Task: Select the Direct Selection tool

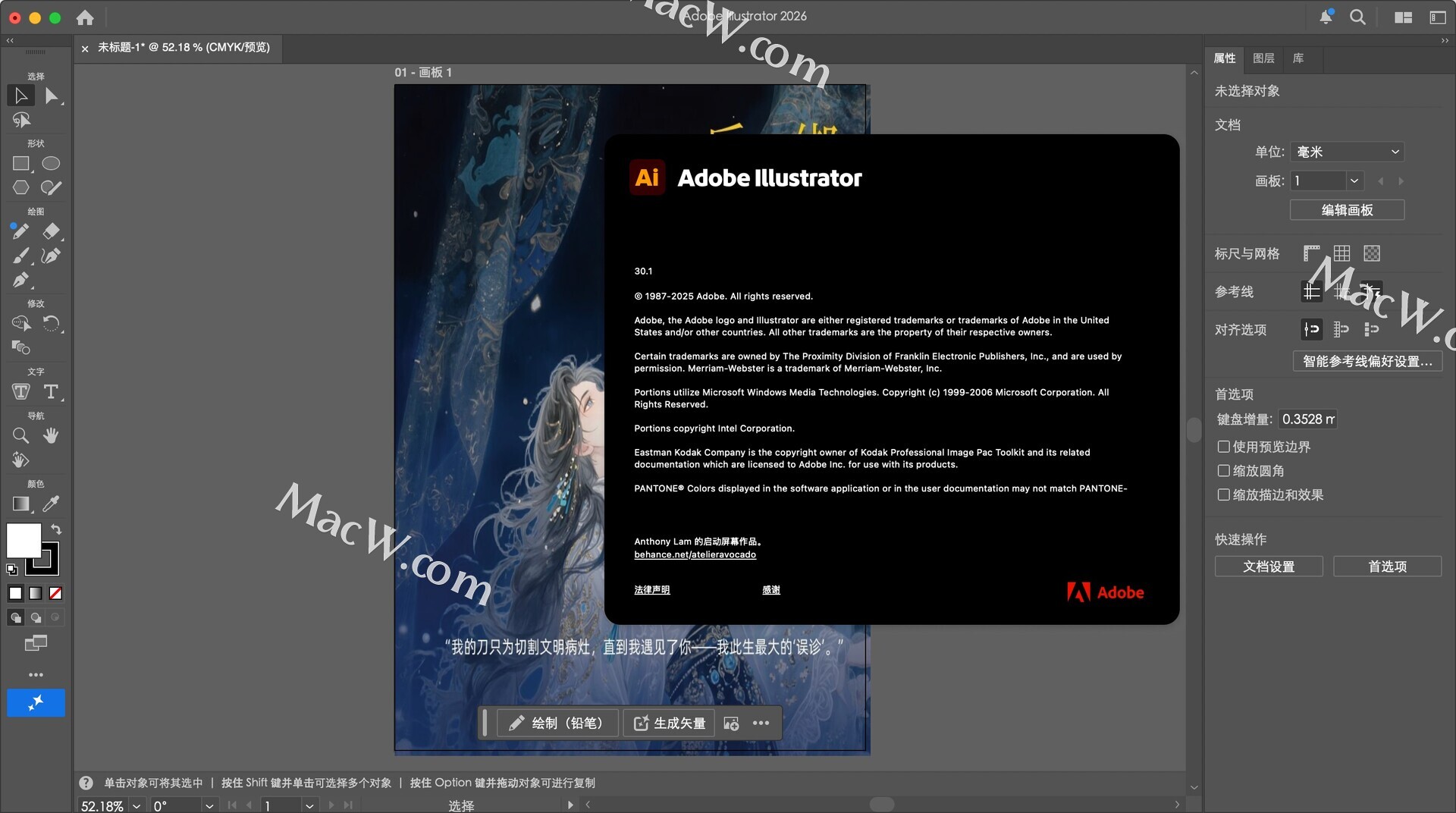Action: click(51, 96)
